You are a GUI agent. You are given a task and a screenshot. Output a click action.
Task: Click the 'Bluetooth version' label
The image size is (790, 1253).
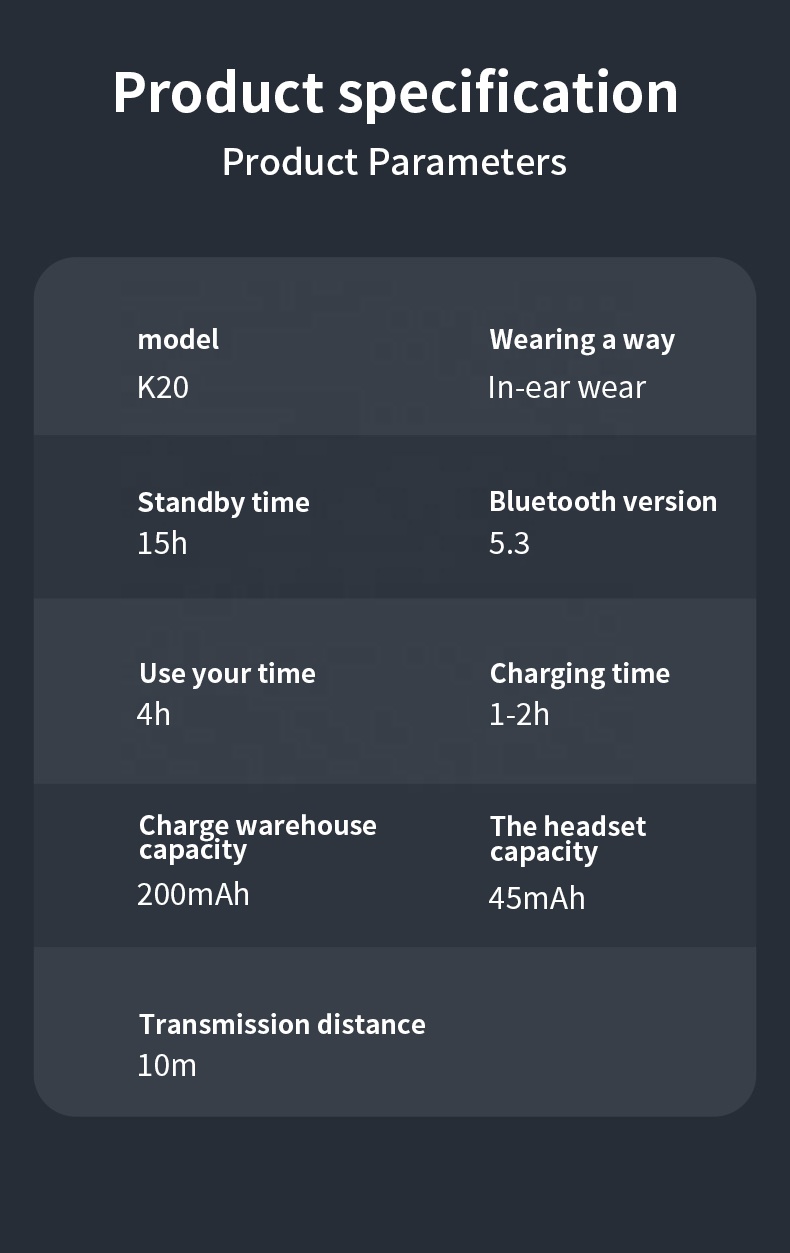tap(603, 501)
